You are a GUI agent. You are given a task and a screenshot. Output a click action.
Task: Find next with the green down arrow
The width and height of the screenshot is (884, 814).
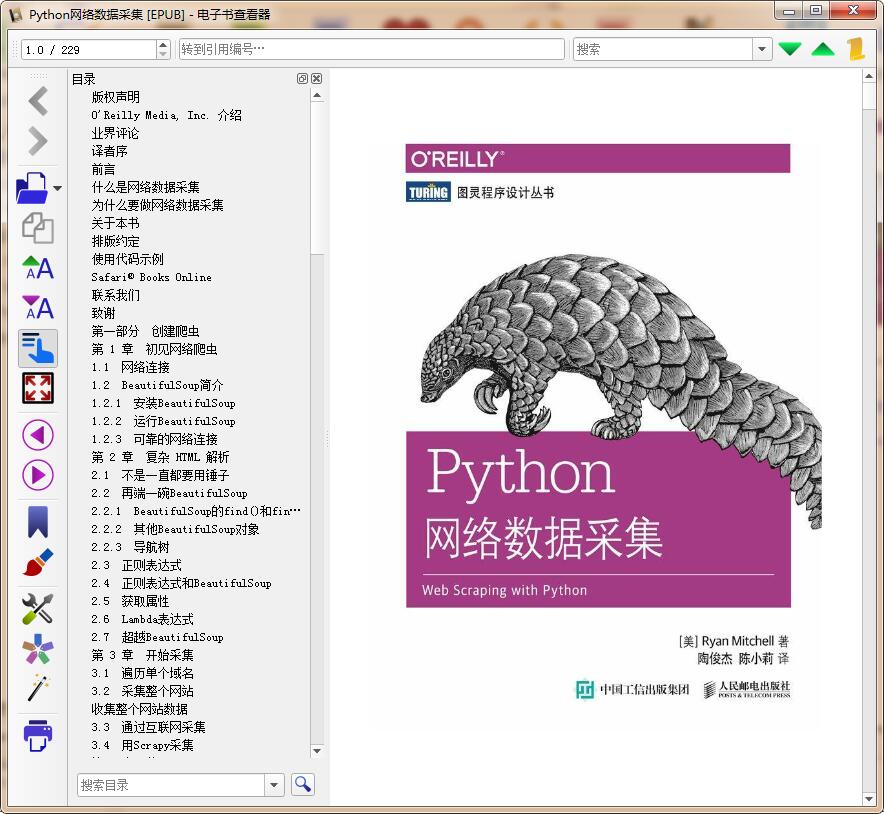click(x=789, y=50)
